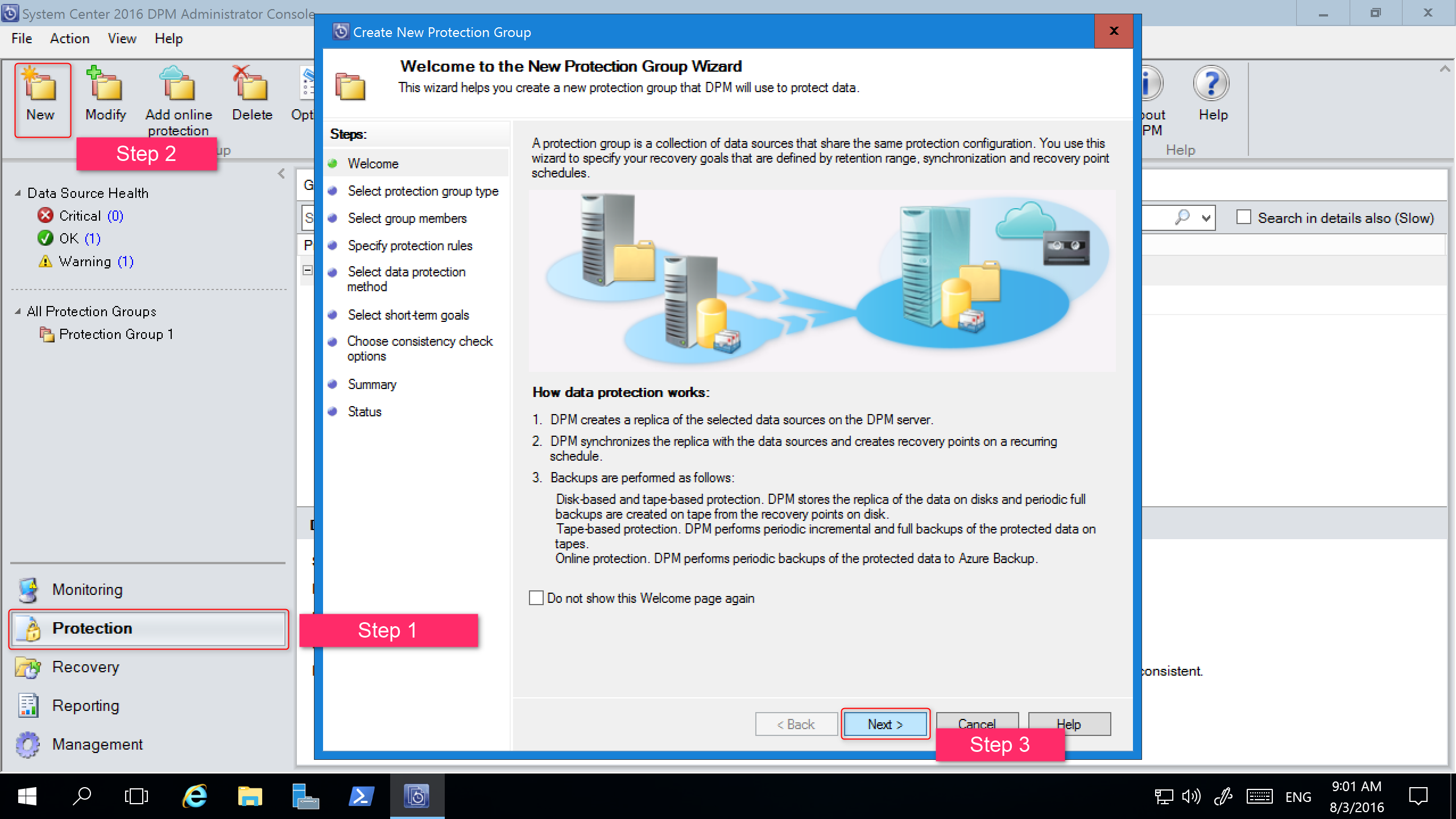Click the New protection group icon
Screen dimensions: 1456x819
[x=41, y=96]
